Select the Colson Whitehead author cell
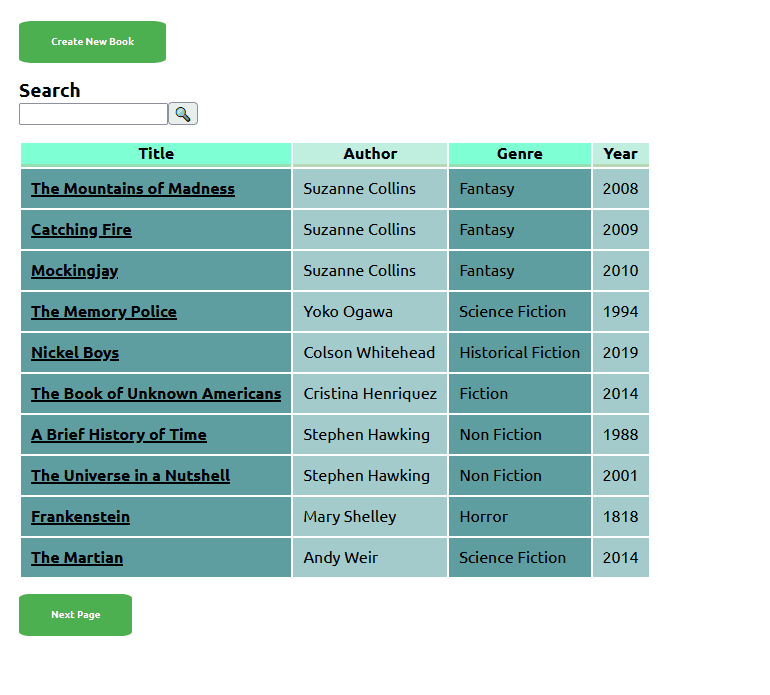The image size is (770, 695). (x=370, y=353)
